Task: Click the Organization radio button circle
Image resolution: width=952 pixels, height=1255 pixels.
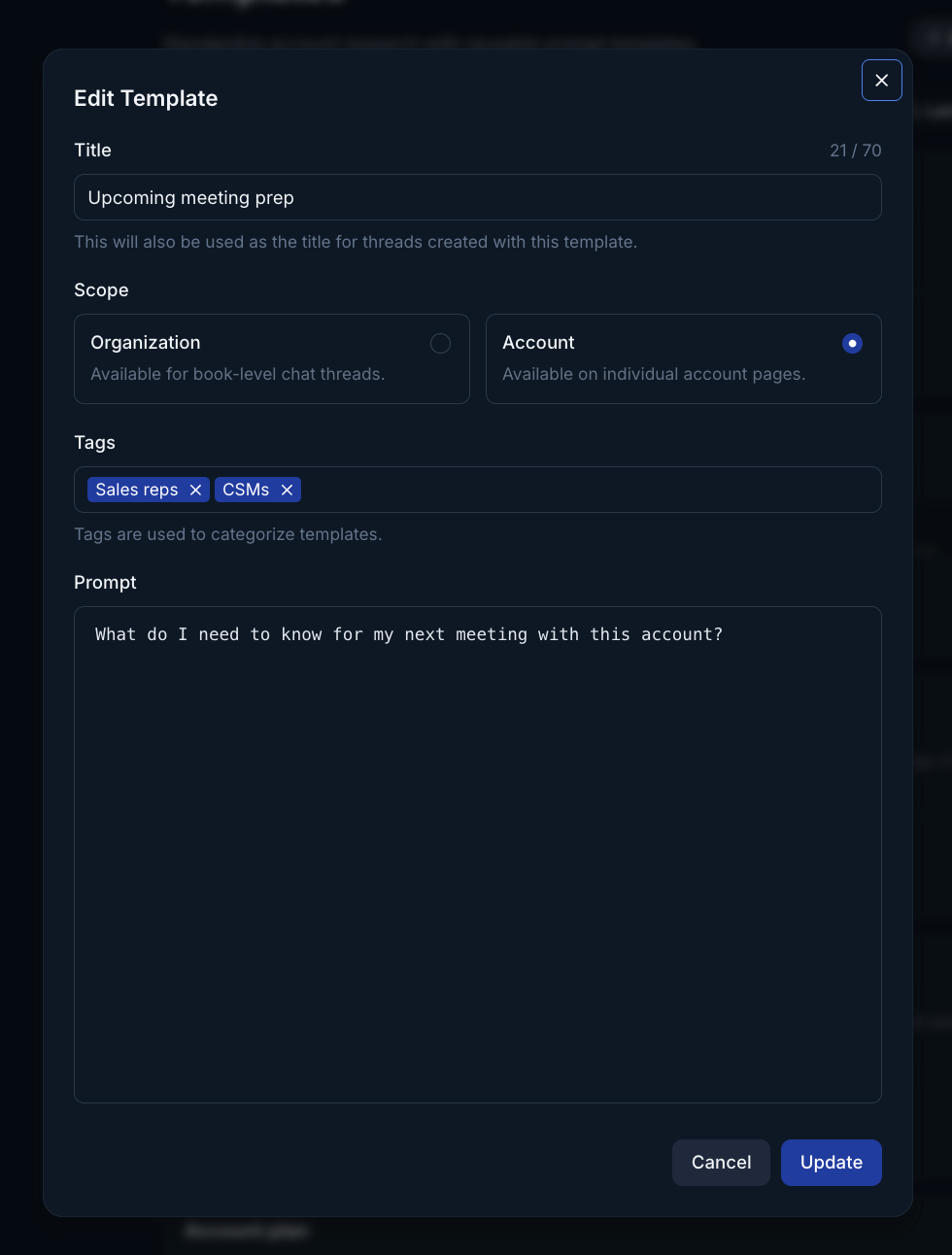Action: pyautogui.click(x=440, y=343)
